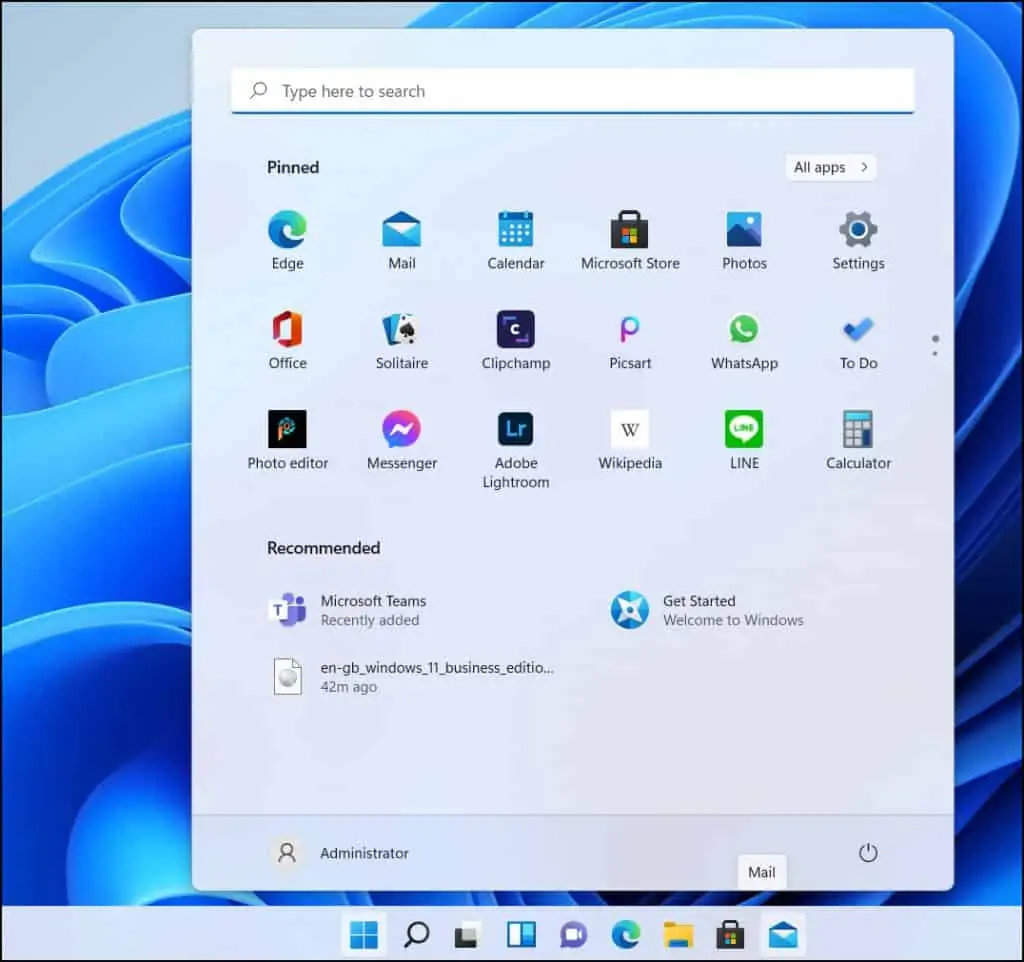Image resolution: width=1024 pixels, height=962 pixels.
Task: Launch Mail from the pinned apps
Action: pos(402,240)
